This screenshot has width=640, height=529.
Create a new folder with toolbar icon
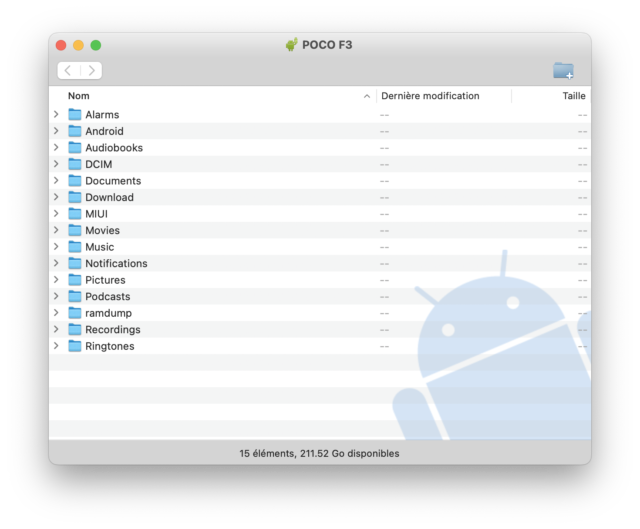[563, 71]
